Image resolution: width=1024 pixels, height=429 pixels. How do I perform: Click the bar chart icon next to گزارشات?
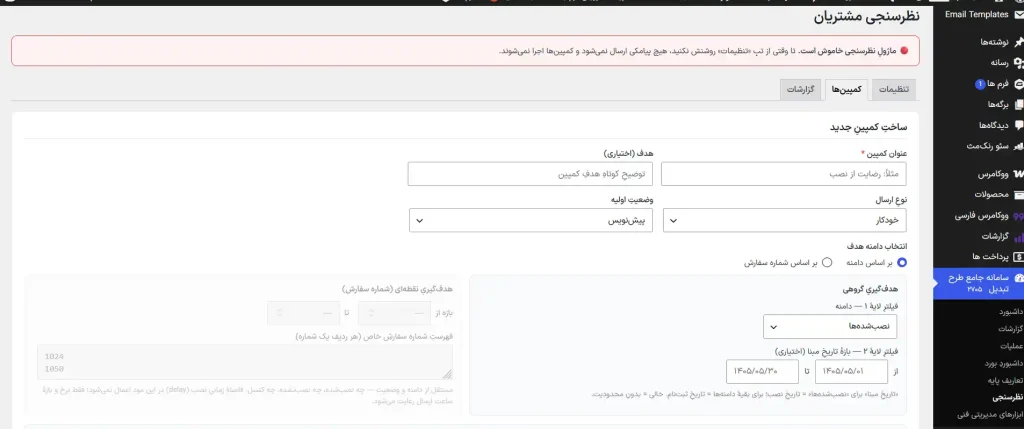pos(1018,236)
